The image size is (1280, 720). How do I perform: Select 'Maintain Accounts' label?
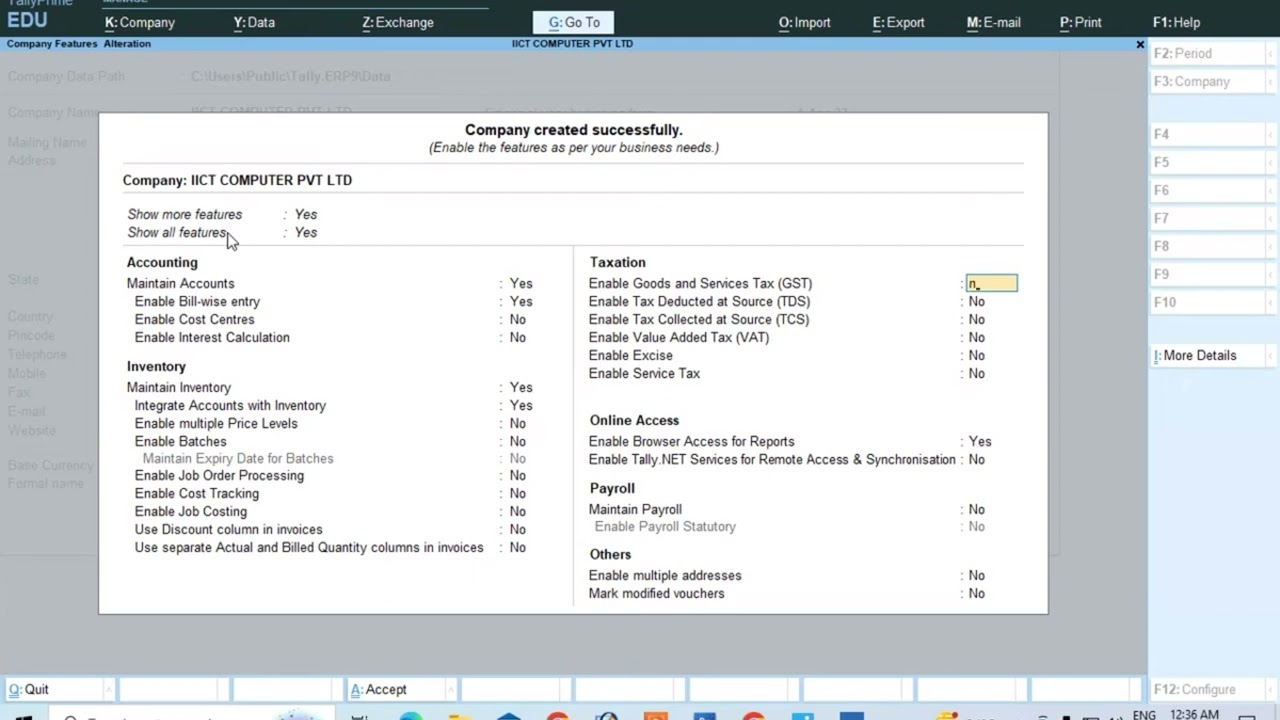pos(180,284)
